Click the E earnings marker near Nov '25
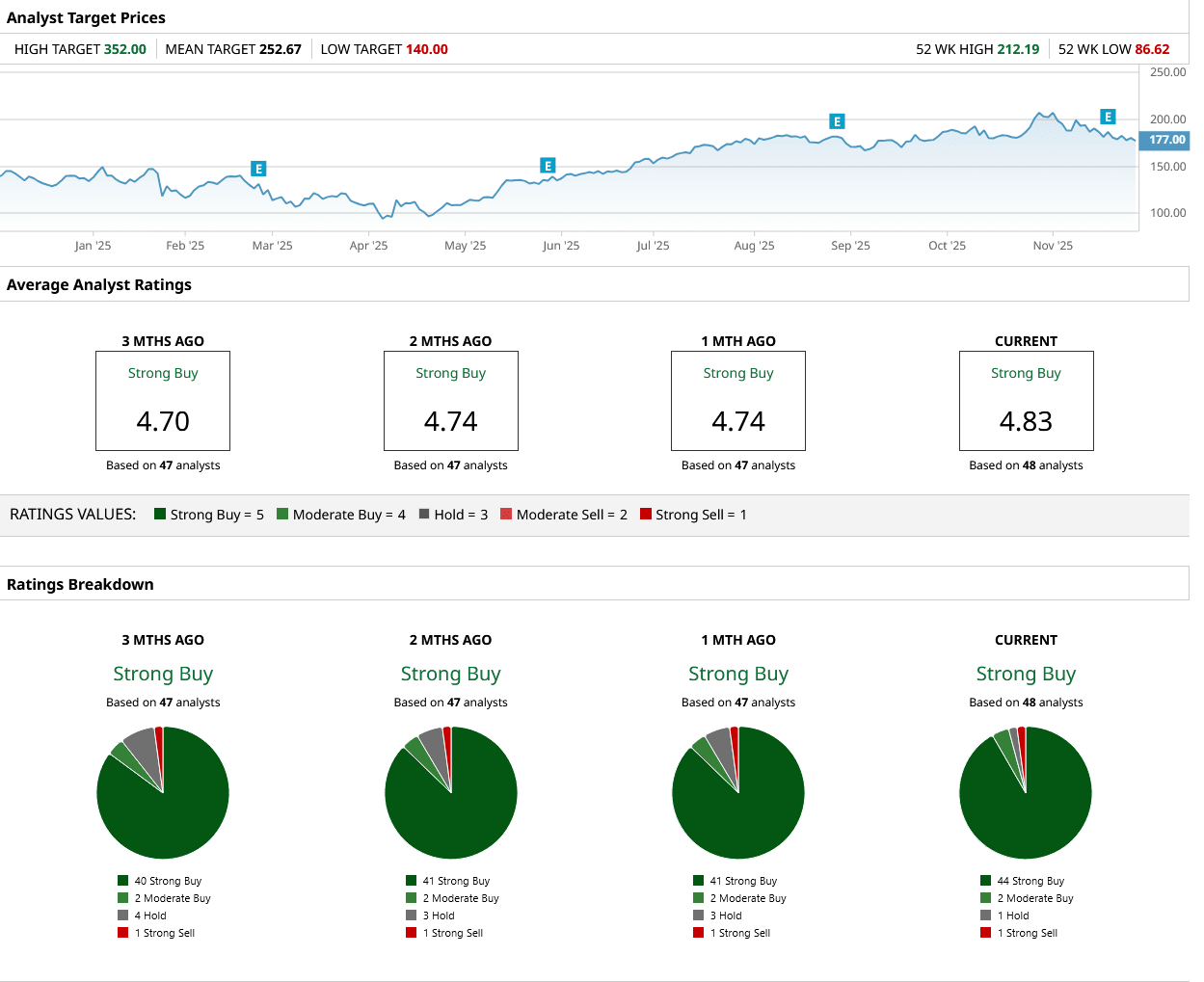1204x982 pixels. point(1108,116)
